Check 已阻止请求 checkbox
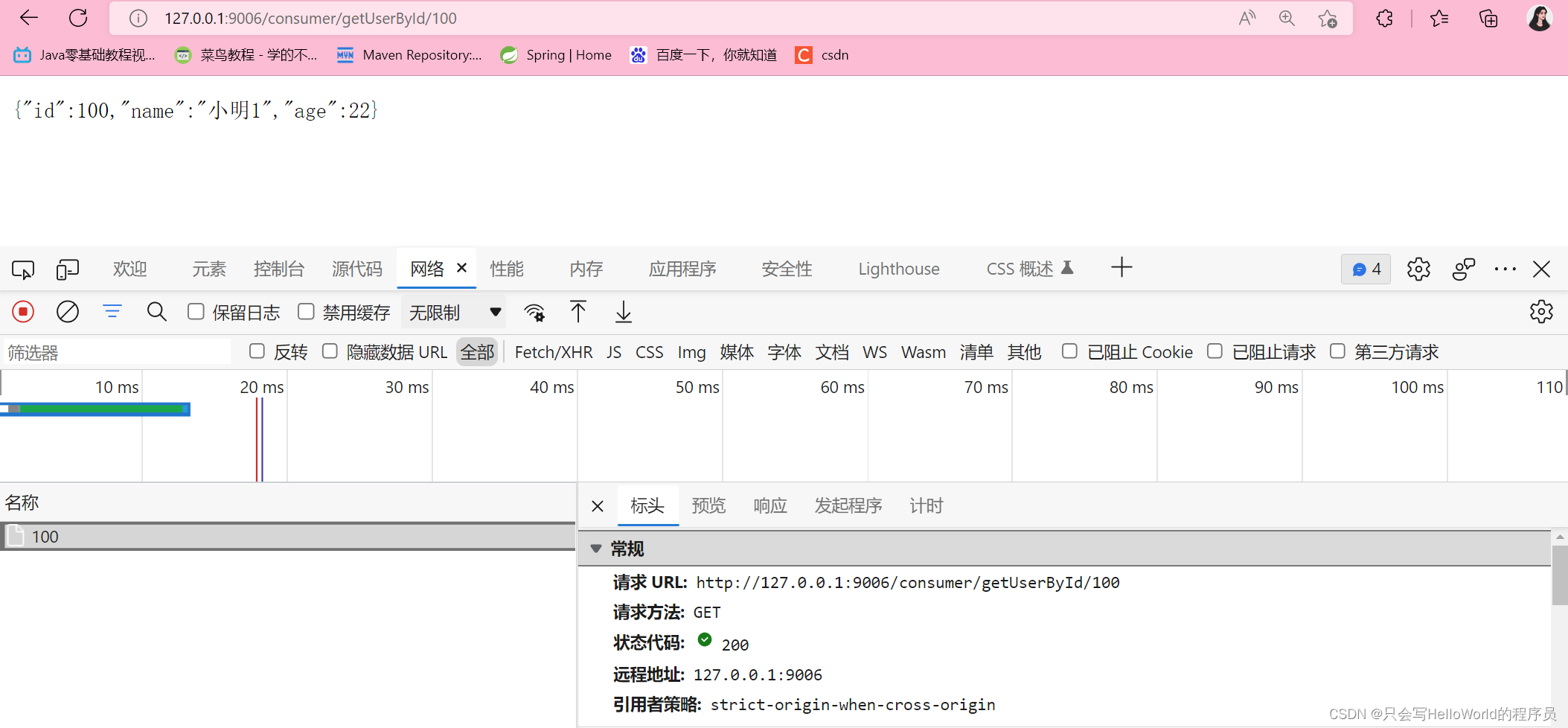The height and width of the screenshot is (728, 1568). click(1215, 351)
